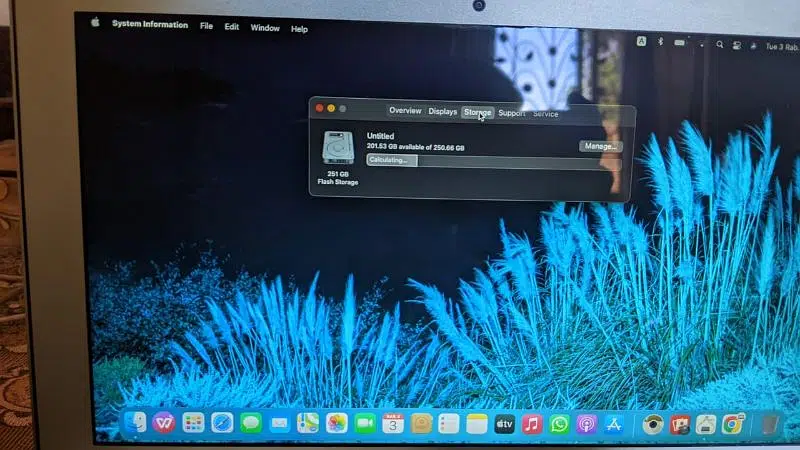Launch Google Chrome from the dock
This screenshot has height=450, width=800.
(733, 424)
